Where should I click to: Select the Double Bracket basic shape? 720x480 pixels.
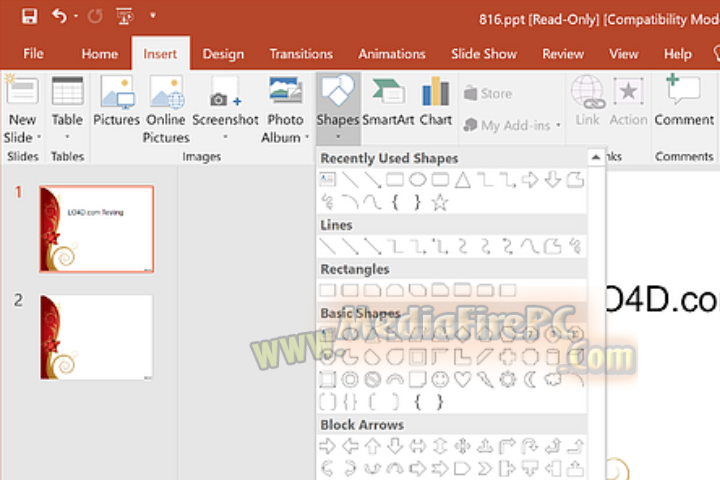(x=327, y=402)
